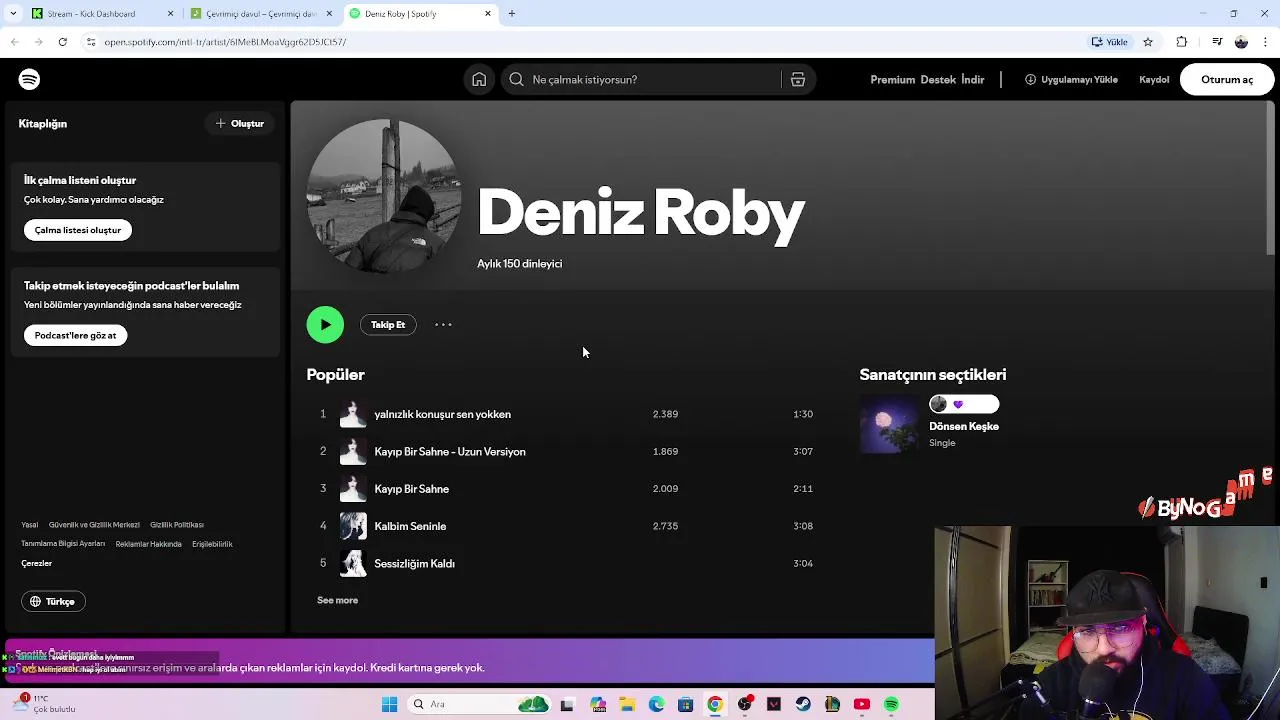Click 'Çalma listesi oluştur' button
The width and height of the screenshot is (1280, 720).
pyautogui.click(x=78, y=230)
